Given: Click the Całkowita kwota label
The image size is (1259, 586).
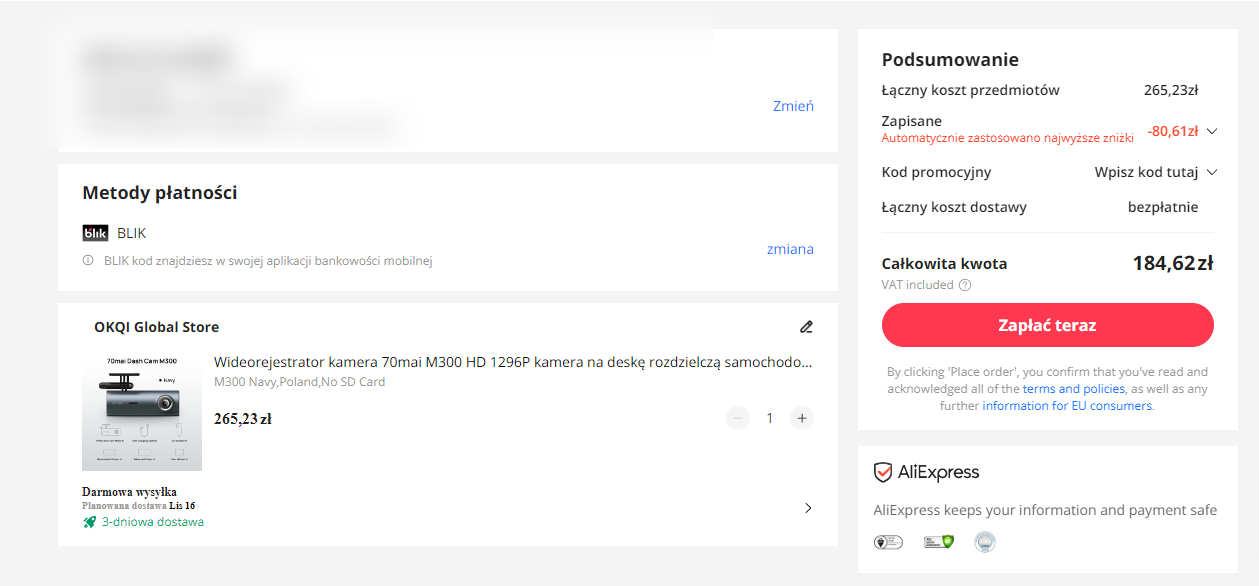Looking at the screenshot, I should pyautogui.click(x=944, y=264).
